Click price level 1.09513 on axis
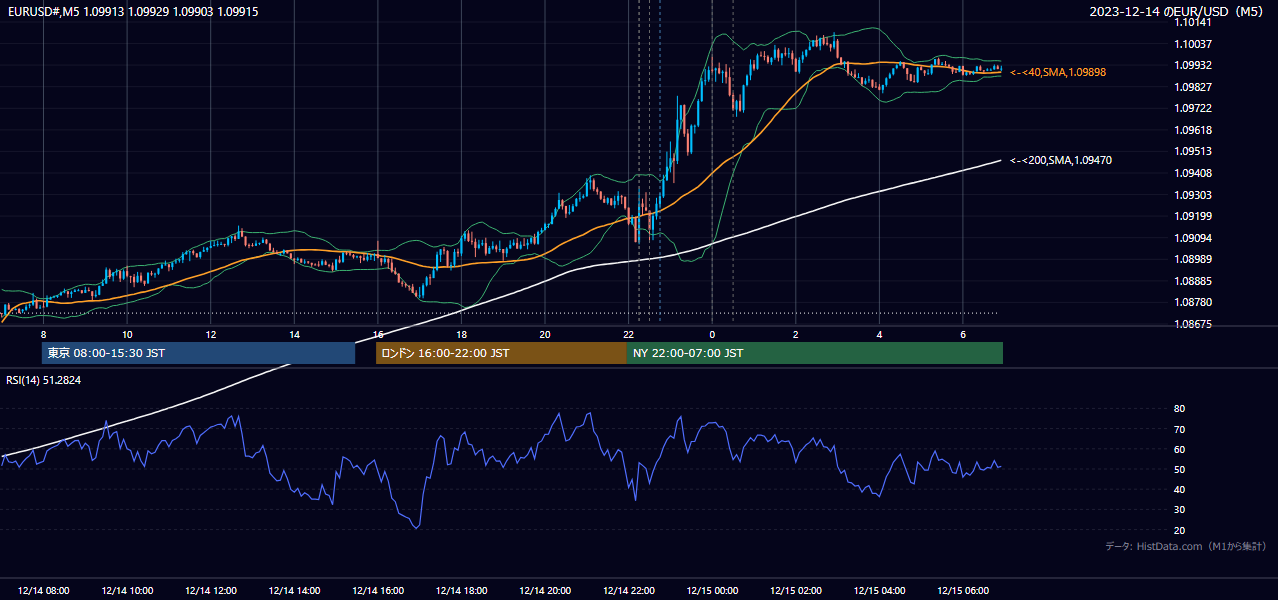The width and height of the screenshot is (1278, 600). (1194, 152)
